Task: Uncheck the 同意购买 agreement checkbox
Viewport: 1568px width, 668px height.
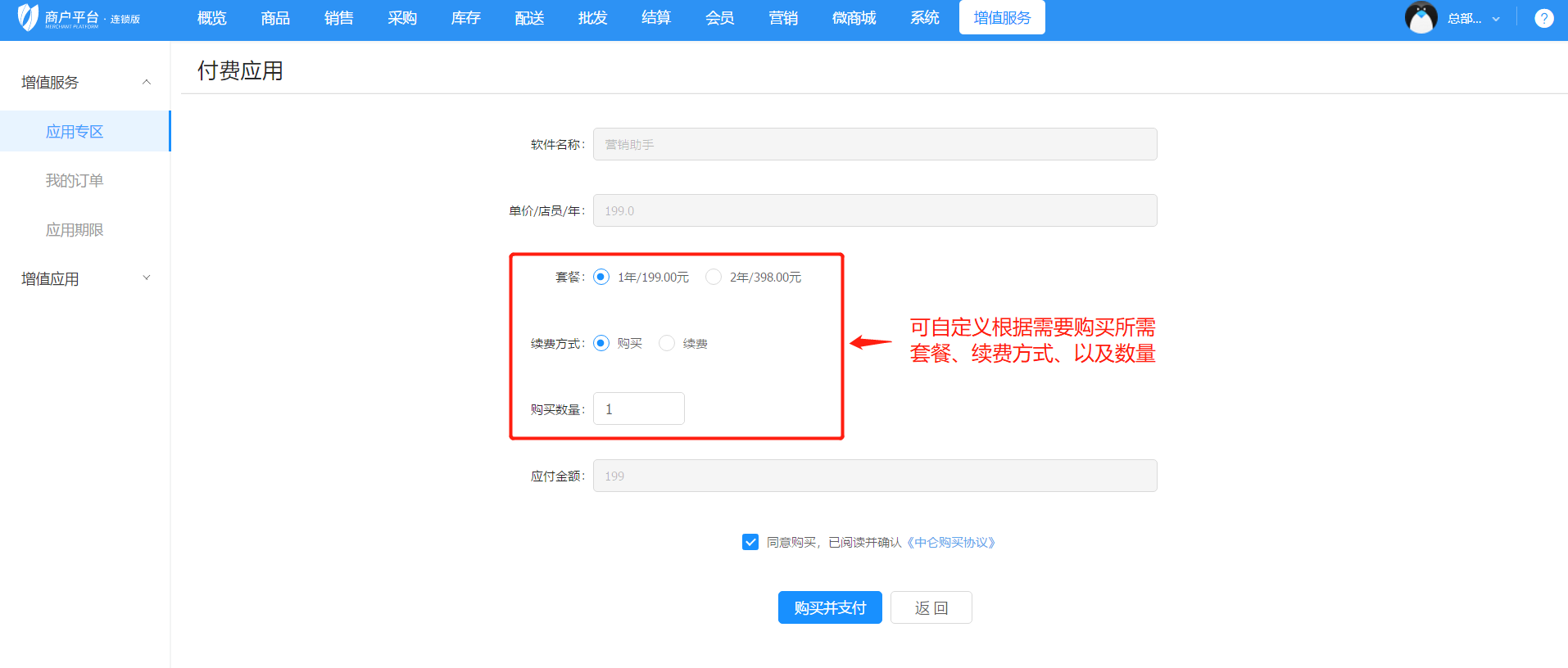Action: click(x=750, y=542)
